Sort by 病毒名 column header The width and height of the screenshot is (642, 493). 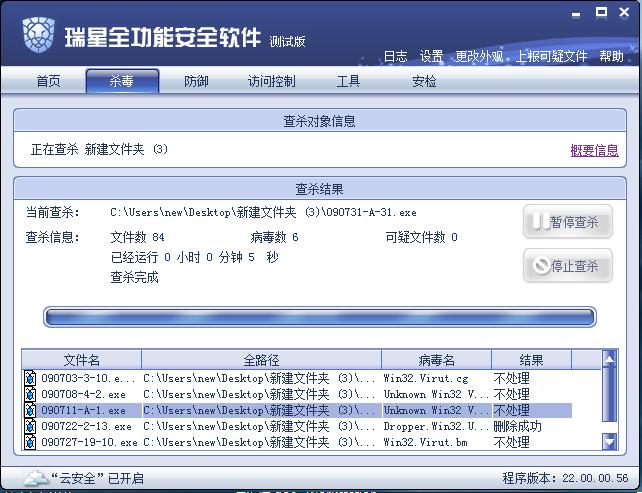coord(436,360)
